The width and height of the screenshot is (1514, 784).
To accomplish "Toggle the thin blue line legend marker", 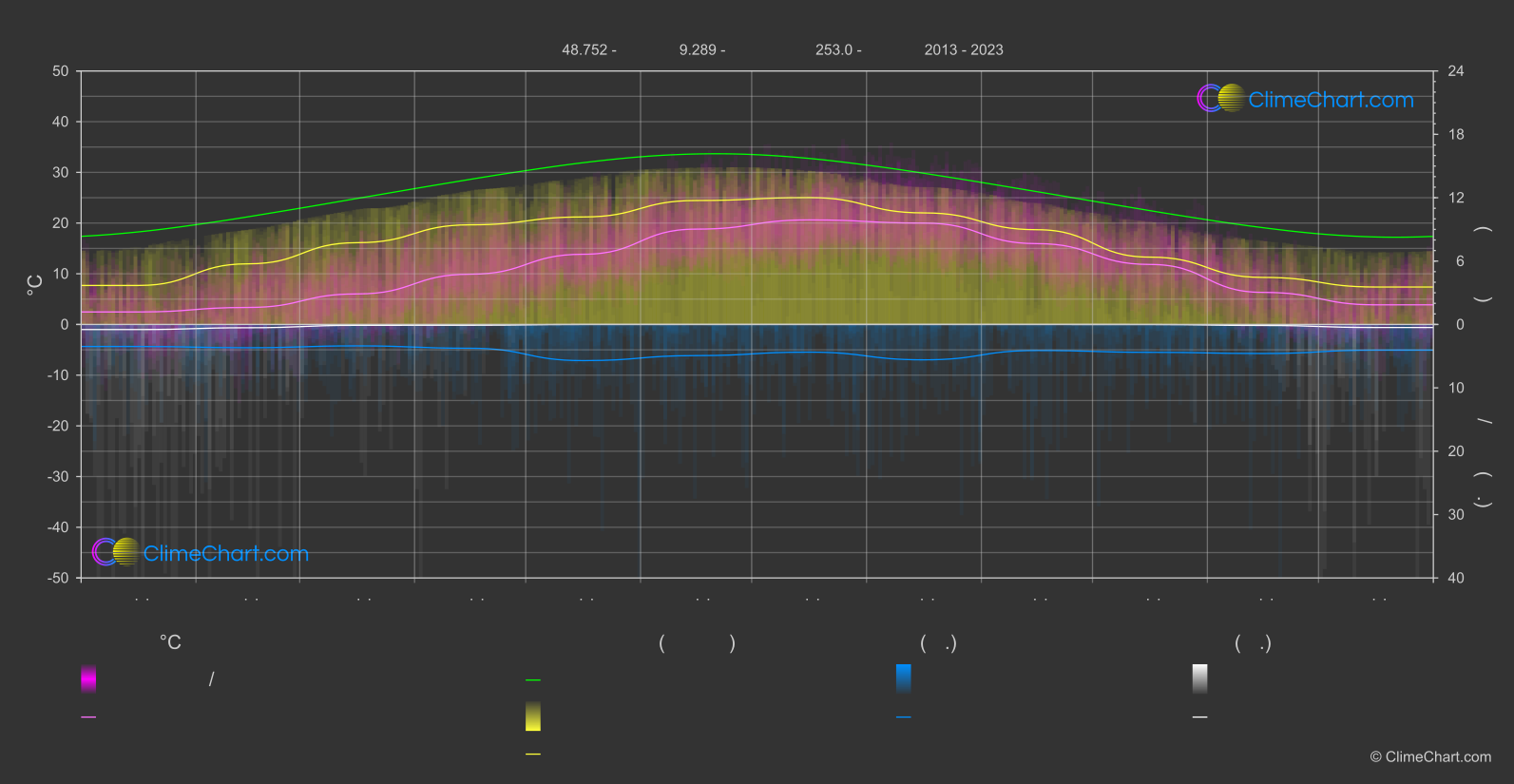I will tap(903, 717).
